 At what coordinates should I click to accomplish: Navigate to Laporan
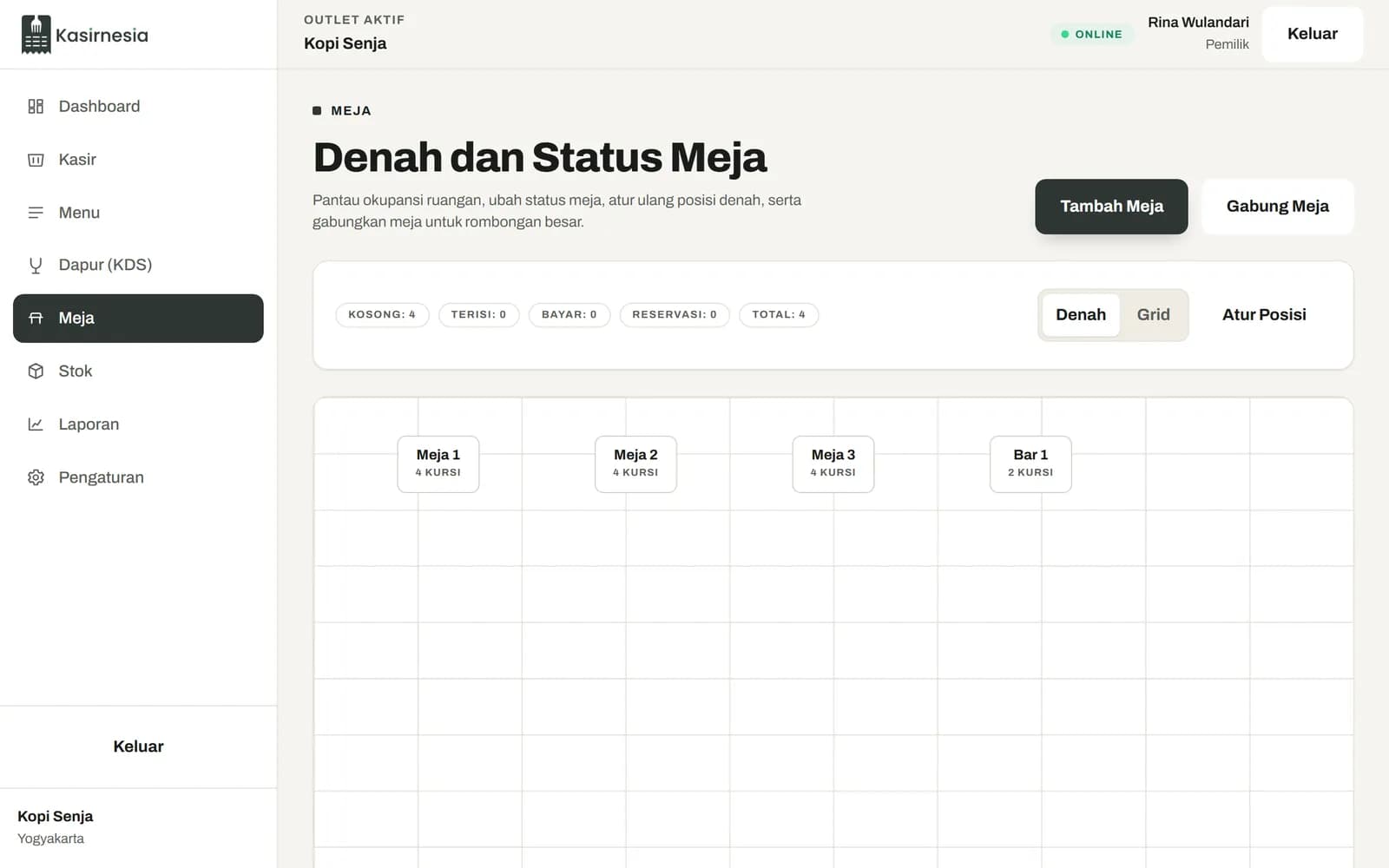point(138,424)
